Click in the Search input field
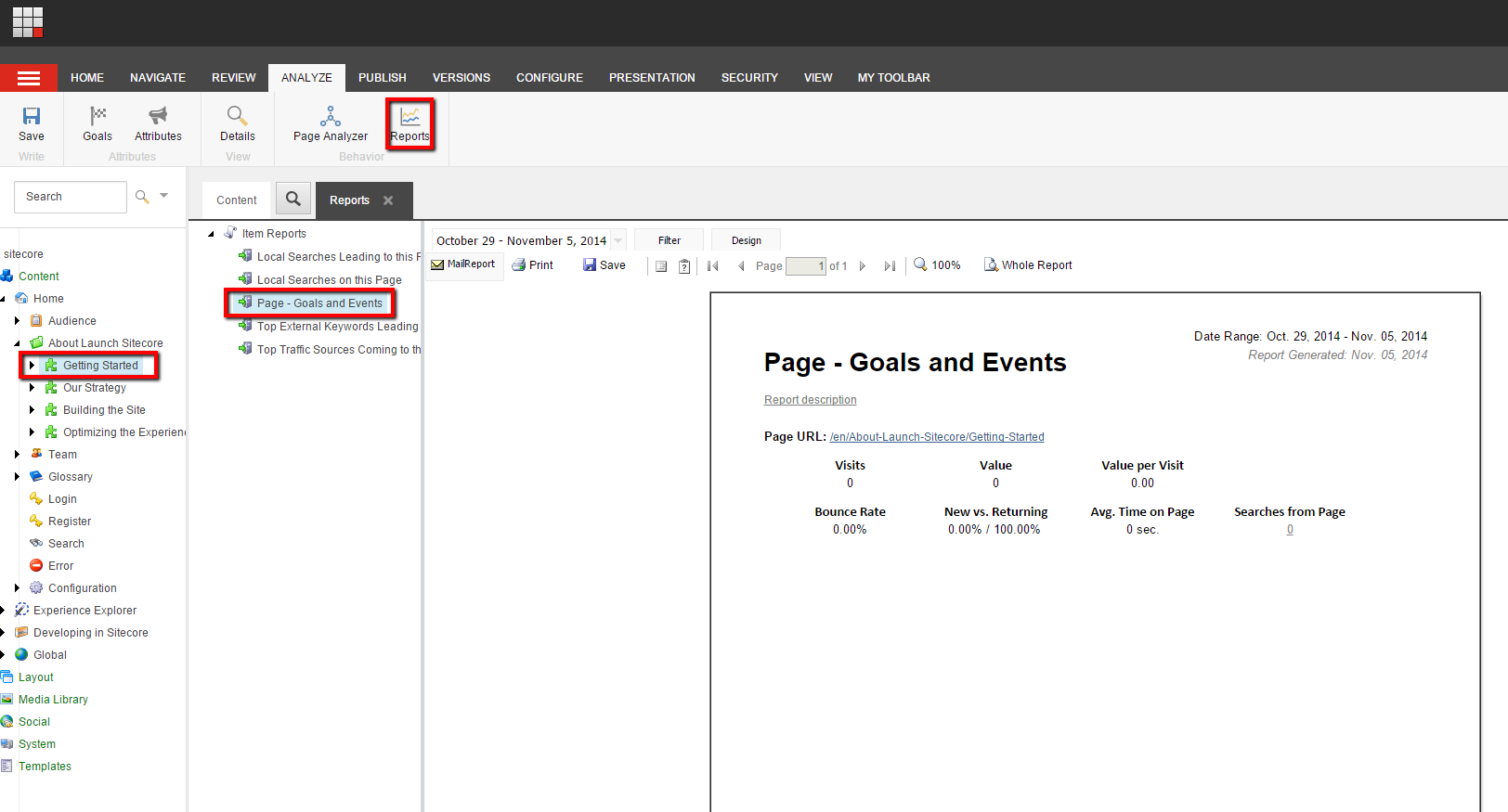 [x=71, y=197]
